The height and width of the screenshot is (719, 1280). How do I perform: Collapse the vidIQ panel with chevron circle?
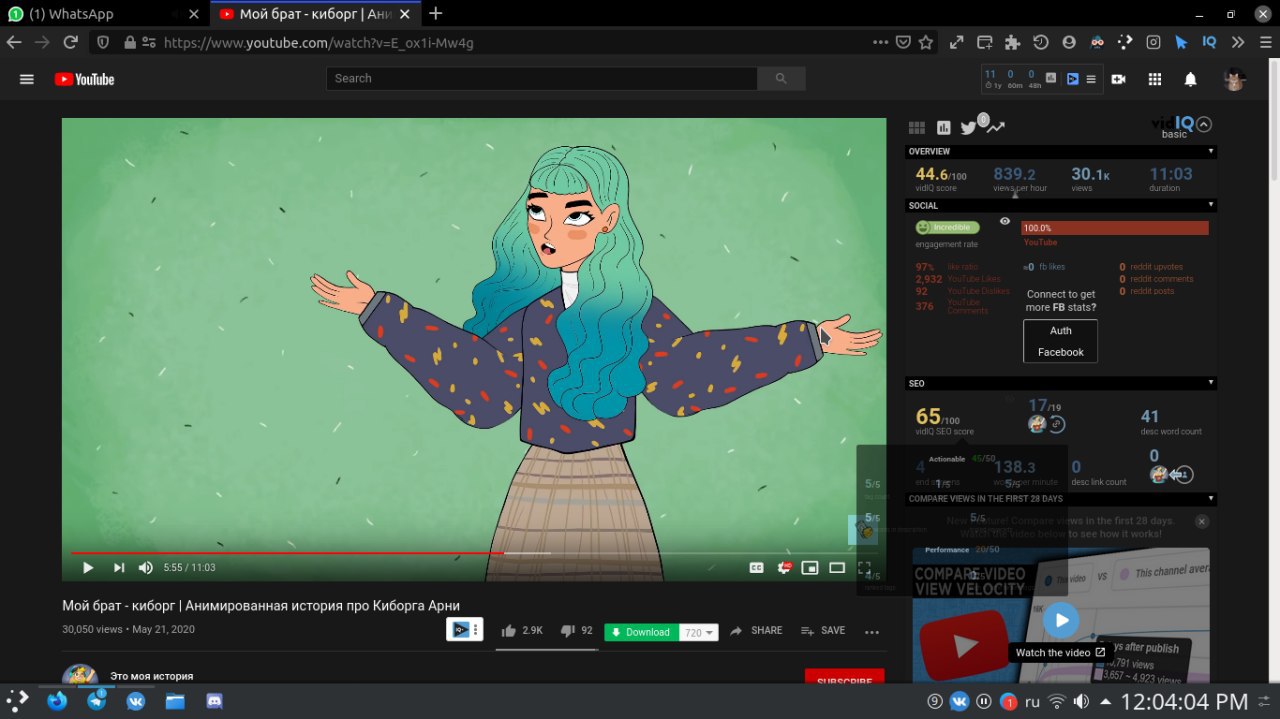point(1204,124)
